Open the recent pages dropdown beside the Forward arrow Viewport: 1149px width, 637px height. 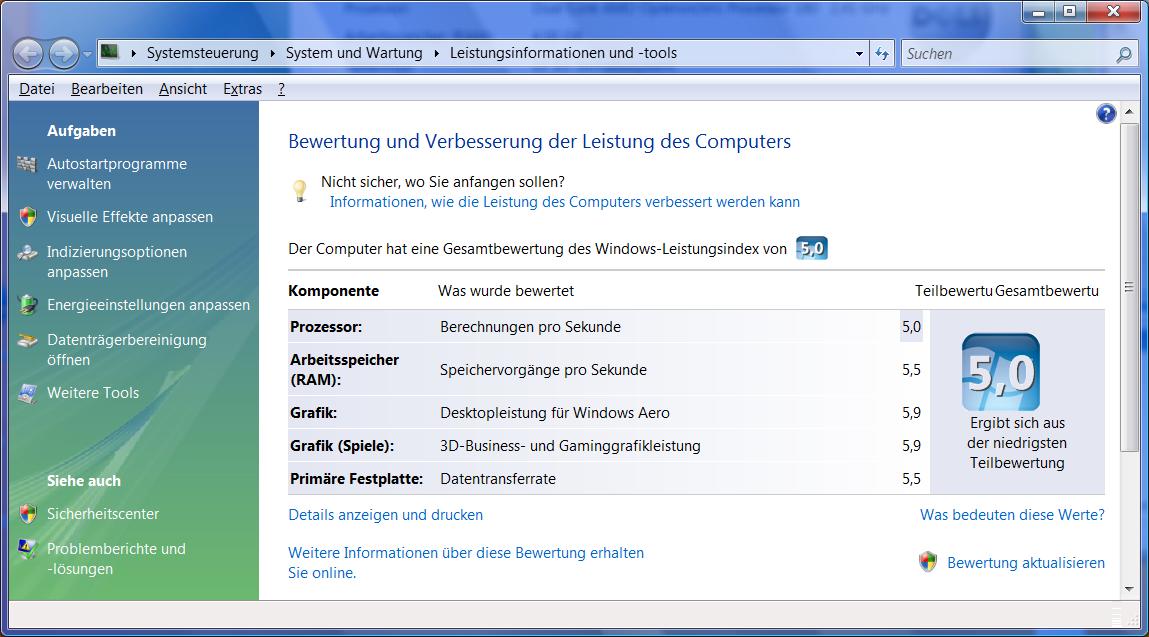87,54
